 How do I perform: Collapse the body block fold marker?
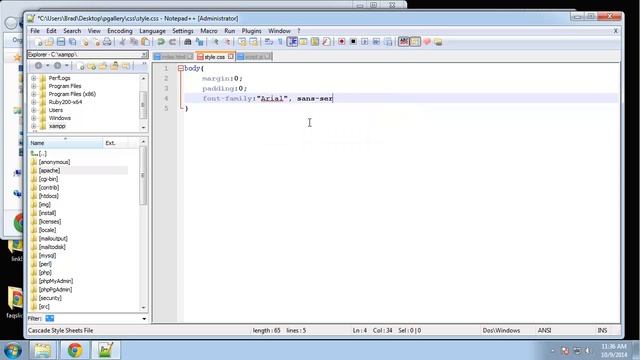(180, 68)
